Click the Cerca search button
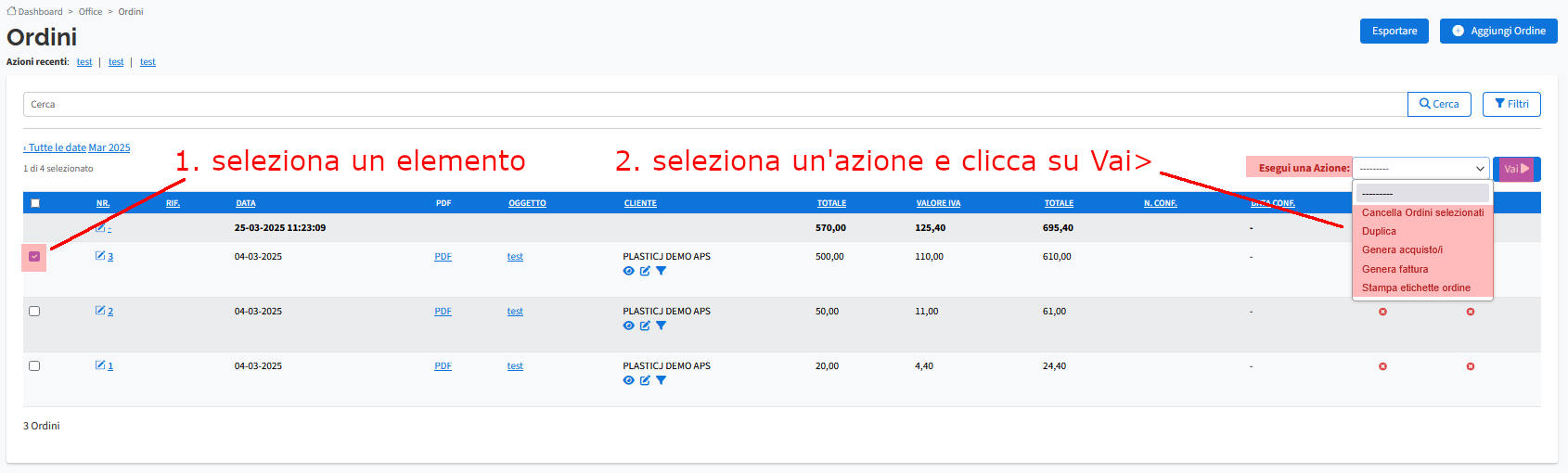The image size is (1568, 473). coord(1439,104)
